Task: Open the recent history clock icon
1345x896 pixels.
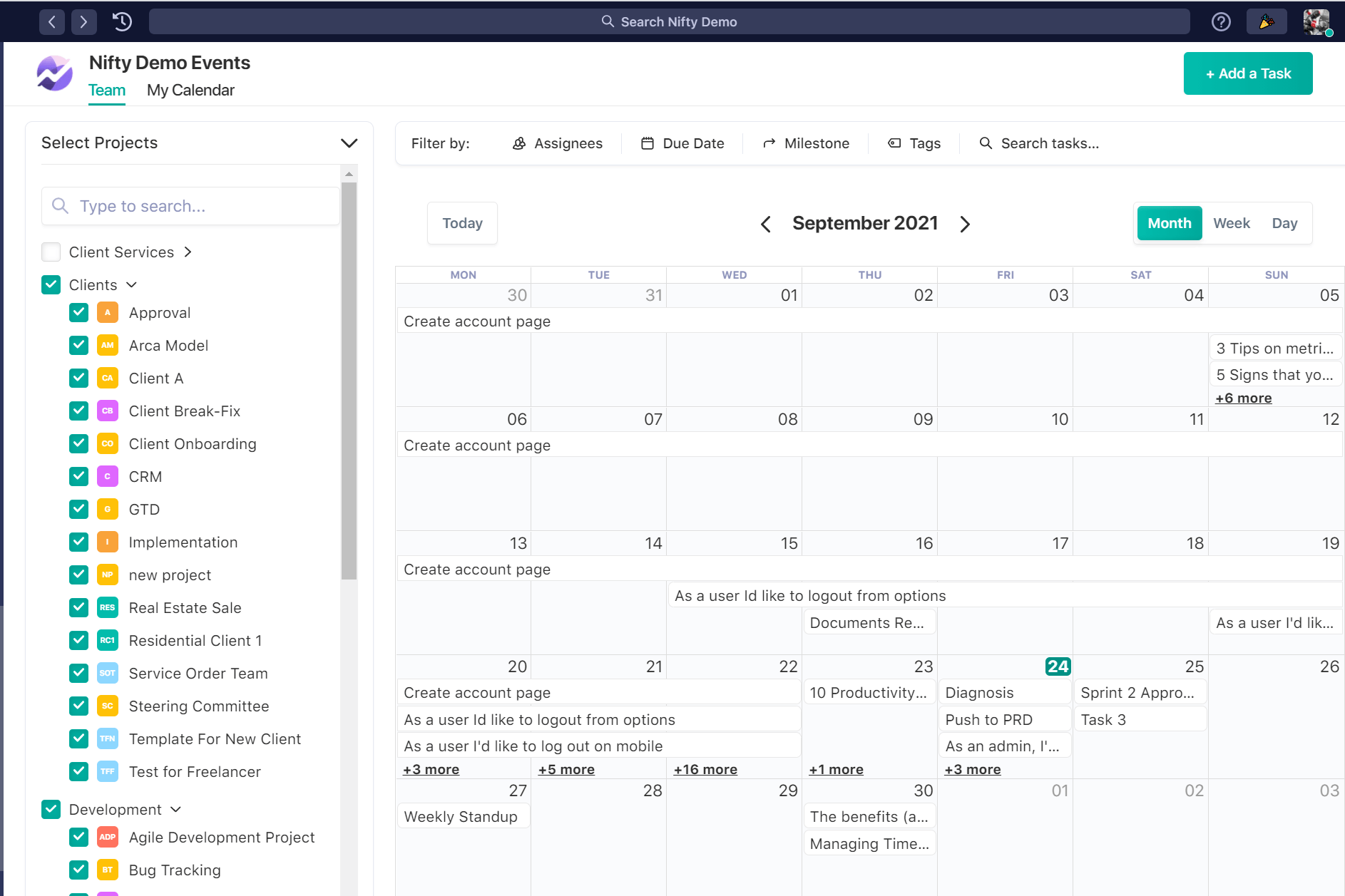Action: tap(122, 22)
